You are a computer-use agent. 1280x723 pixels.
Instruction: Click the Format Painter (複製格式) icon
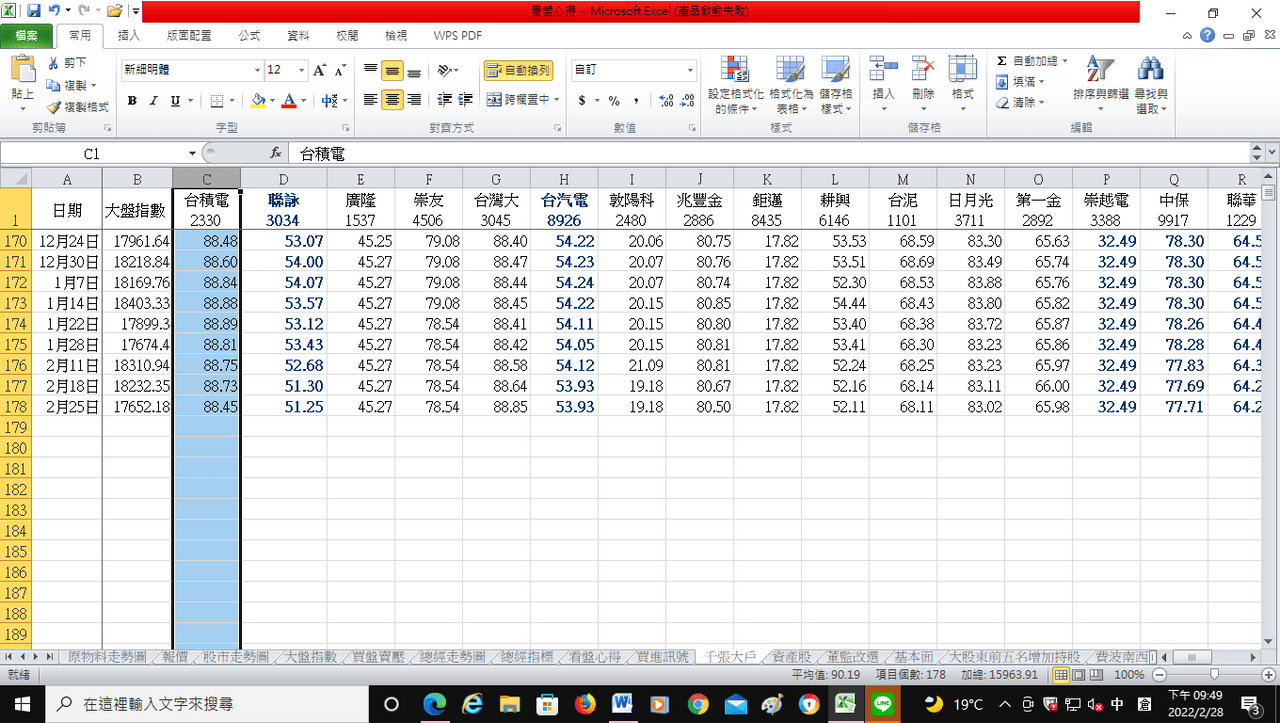point(54,107)
